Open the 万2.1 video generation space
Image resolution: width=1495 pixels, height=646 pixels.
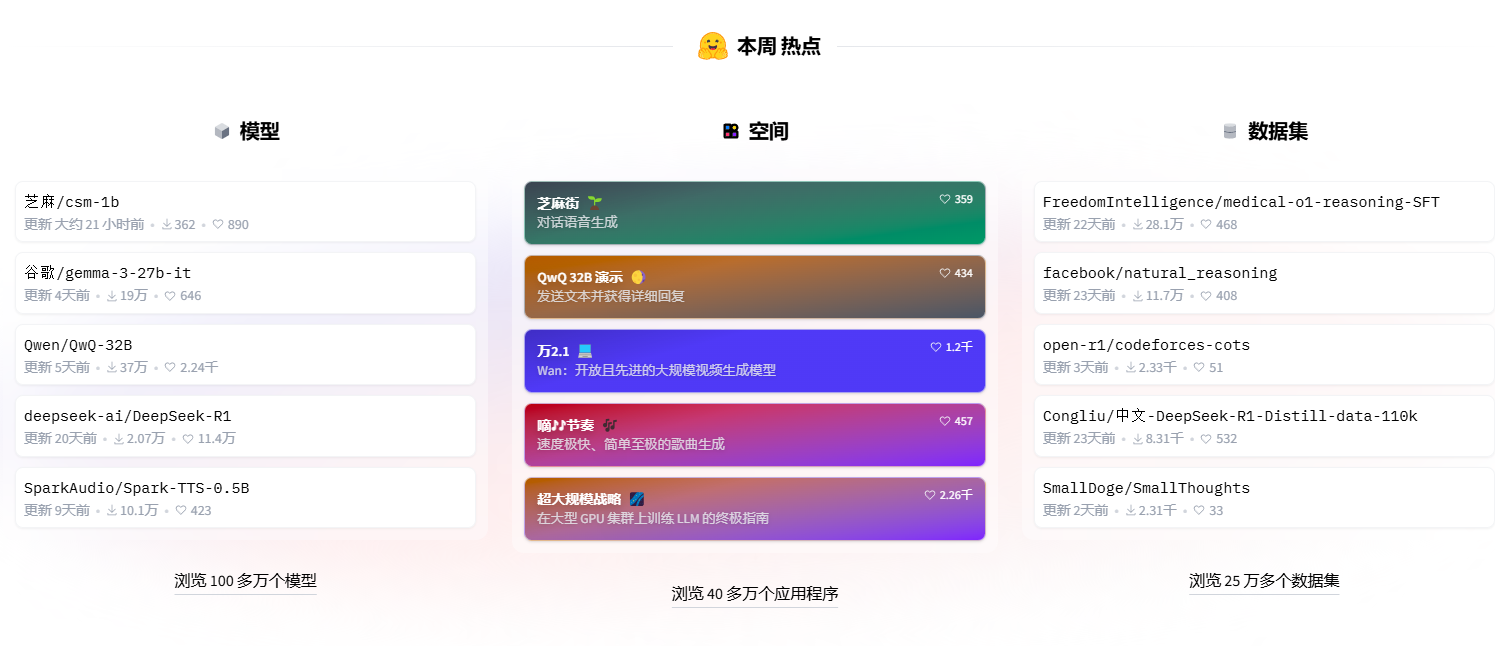[x=755, y=361]
